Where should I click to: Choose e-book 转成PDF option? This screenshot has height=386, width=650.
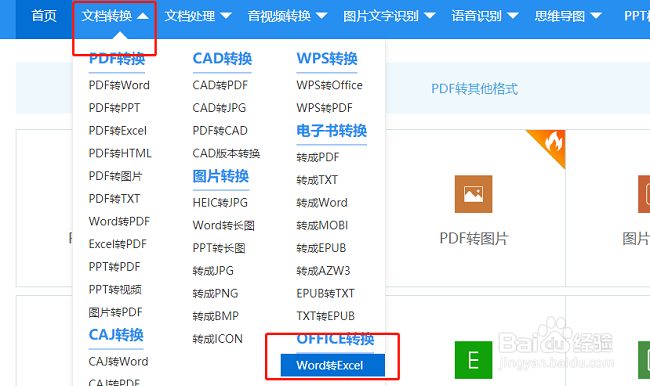coord(318,158)
